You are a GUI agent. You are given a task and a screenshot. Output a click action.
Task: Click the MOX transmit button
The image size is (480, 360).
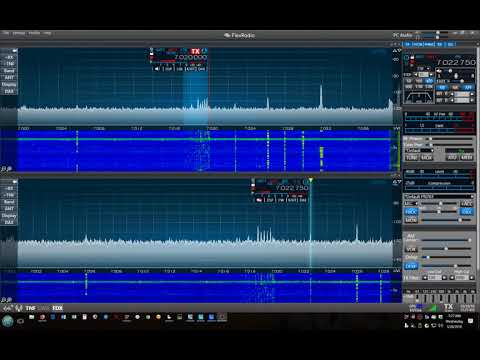coord(426,157)
